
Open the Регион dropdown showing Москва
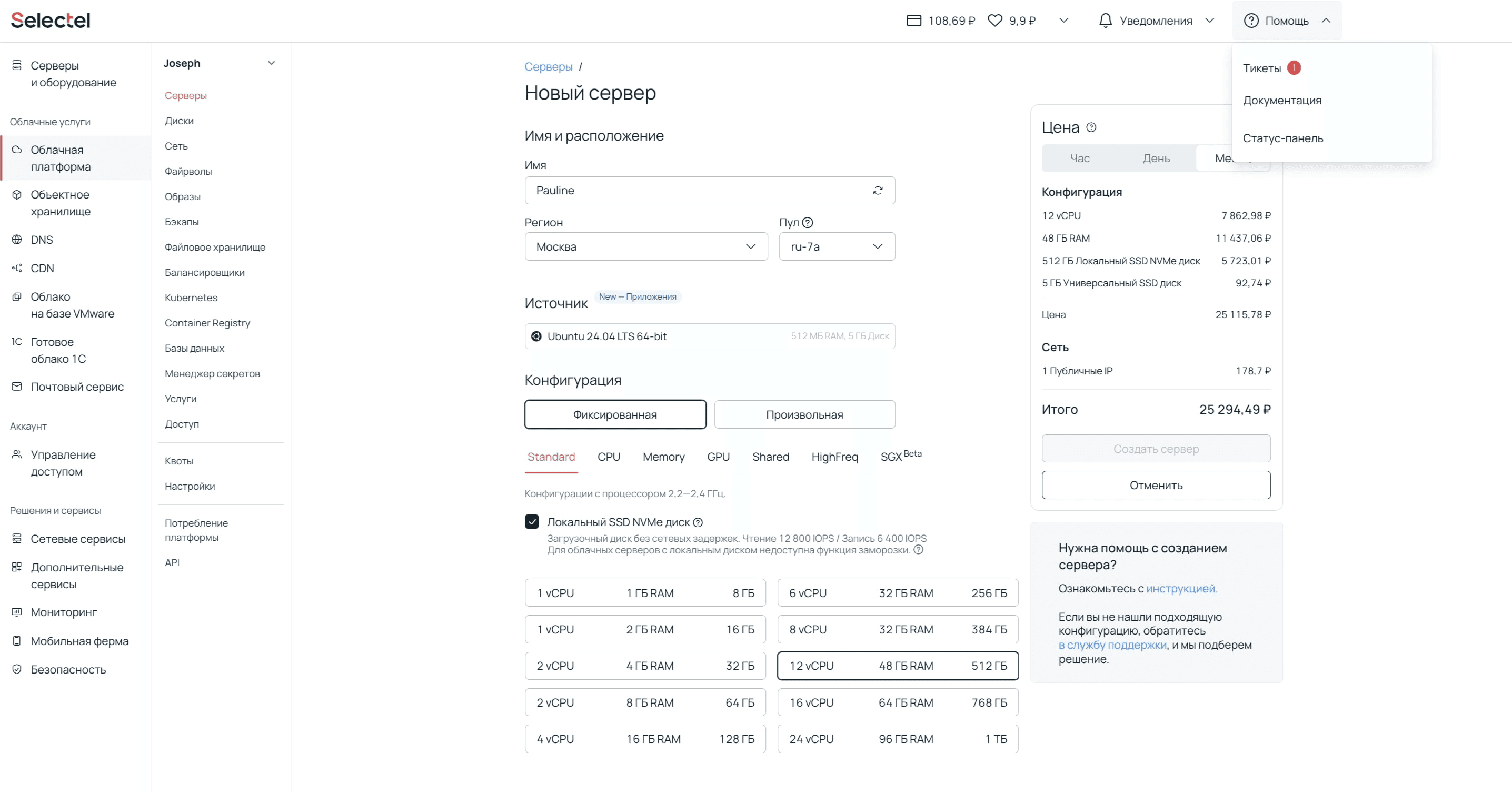tap(645, 246)
